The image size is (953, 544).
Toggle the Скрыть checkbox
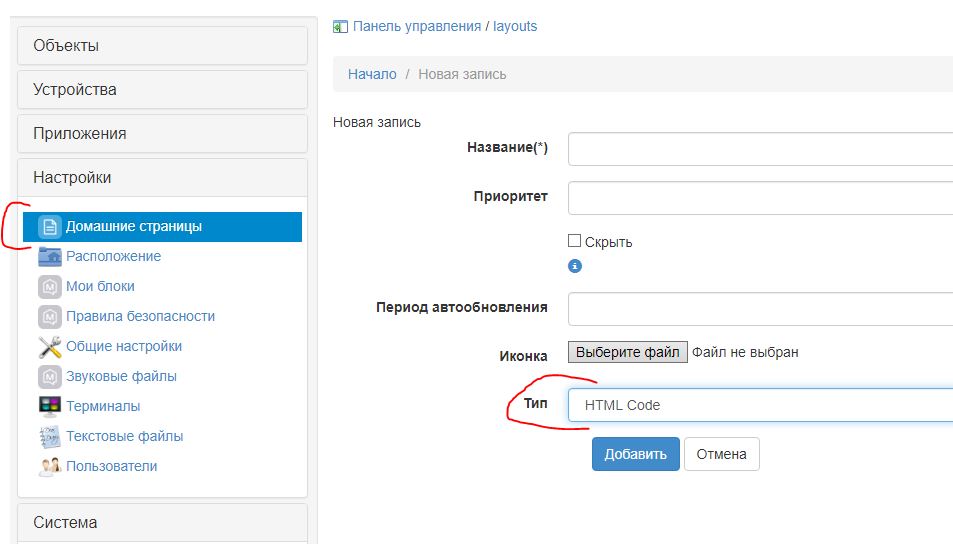[574, 241]
